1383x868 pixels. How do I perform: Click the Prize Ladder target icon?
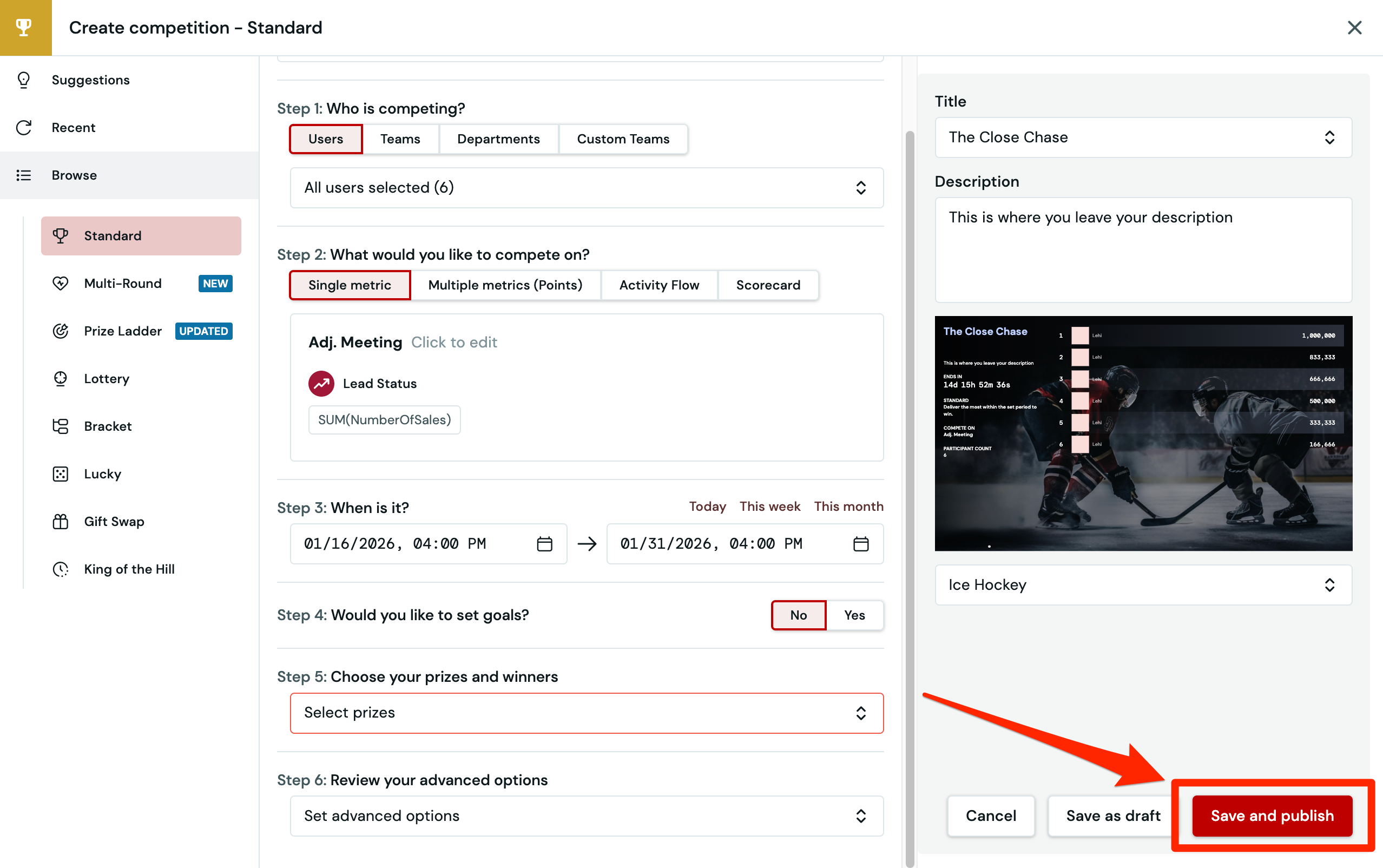(x=60, y=331)
